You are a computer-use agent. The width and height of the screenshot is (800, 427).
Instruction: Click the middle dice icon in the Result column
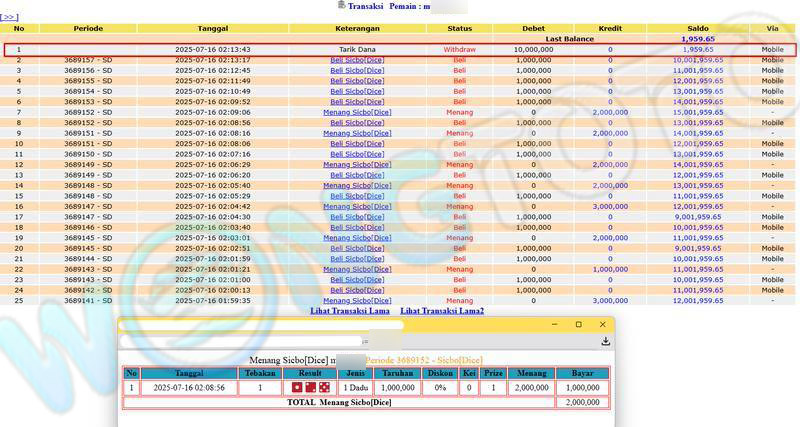coord(310,387)
